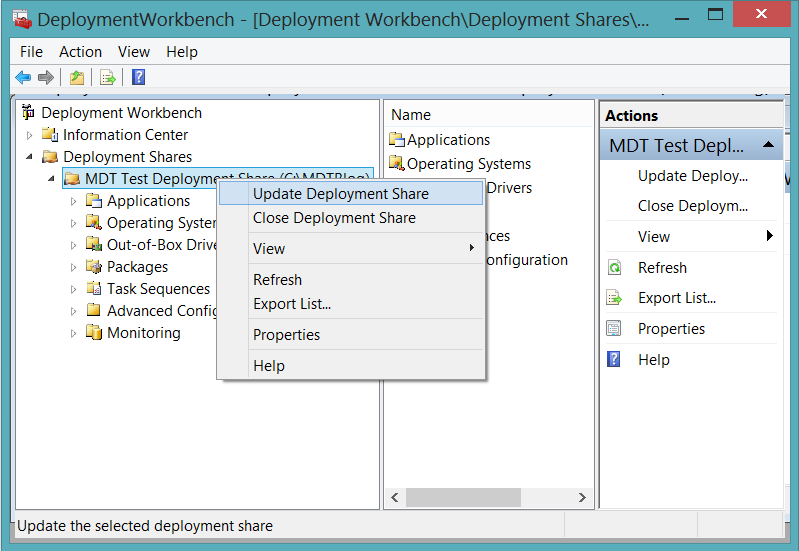Screen dimensions: 799x551
Task: Click the horizontal scrollbar left arrow
Action: [x=395, y=497]
